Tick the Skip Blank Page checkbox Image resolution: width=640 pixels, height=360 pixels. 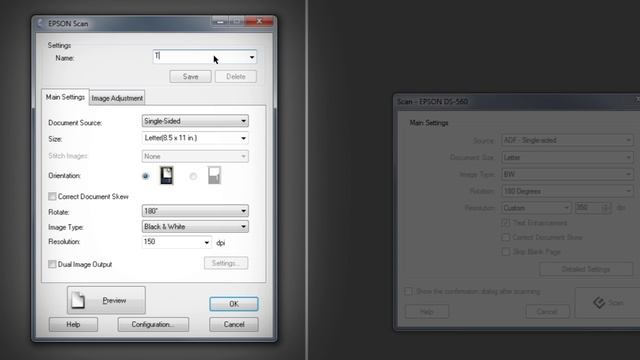(x=506, y=251)
